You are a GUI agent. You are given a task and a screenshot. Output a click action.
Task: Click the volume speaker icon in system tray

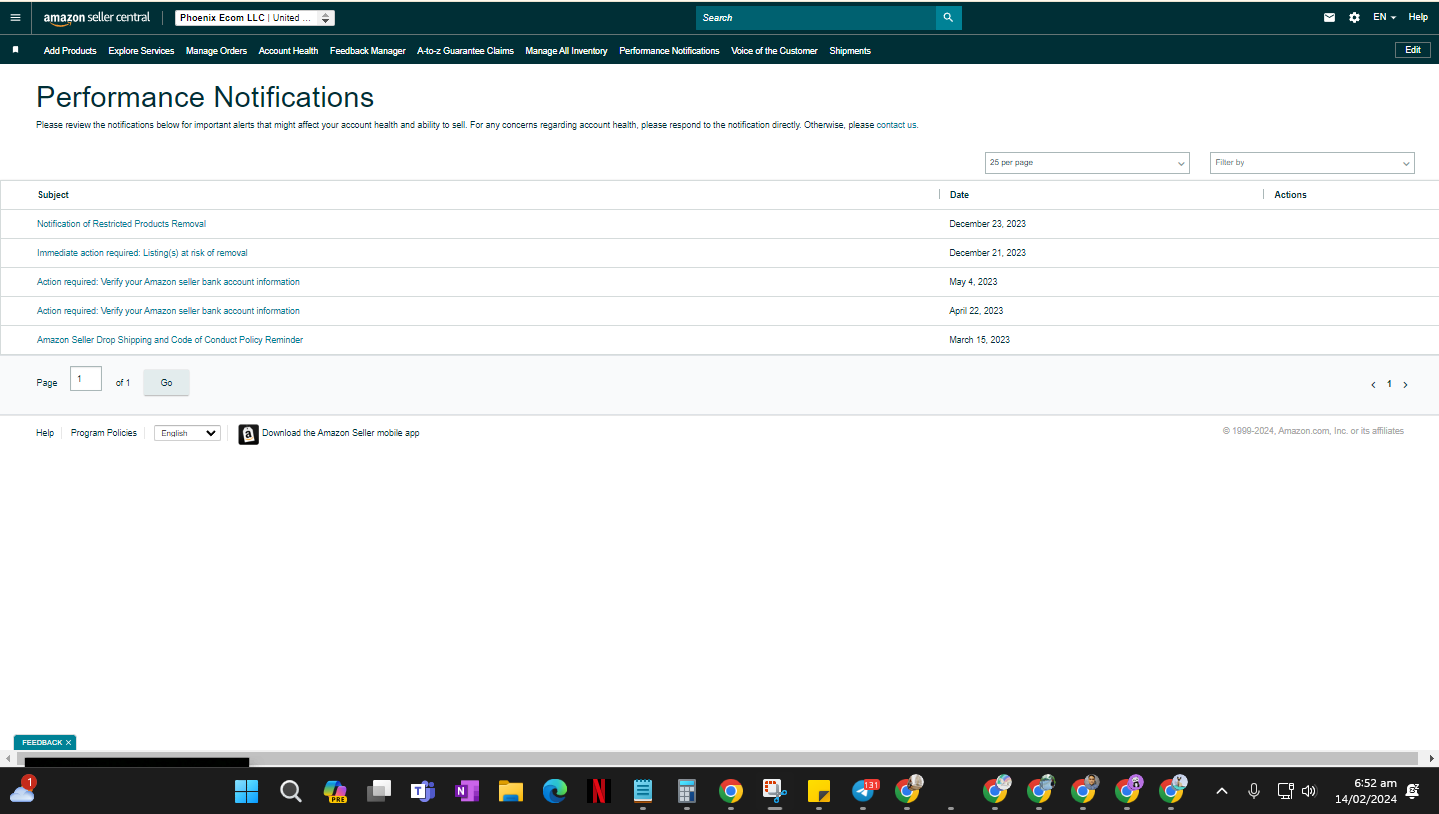[1309, 791]
